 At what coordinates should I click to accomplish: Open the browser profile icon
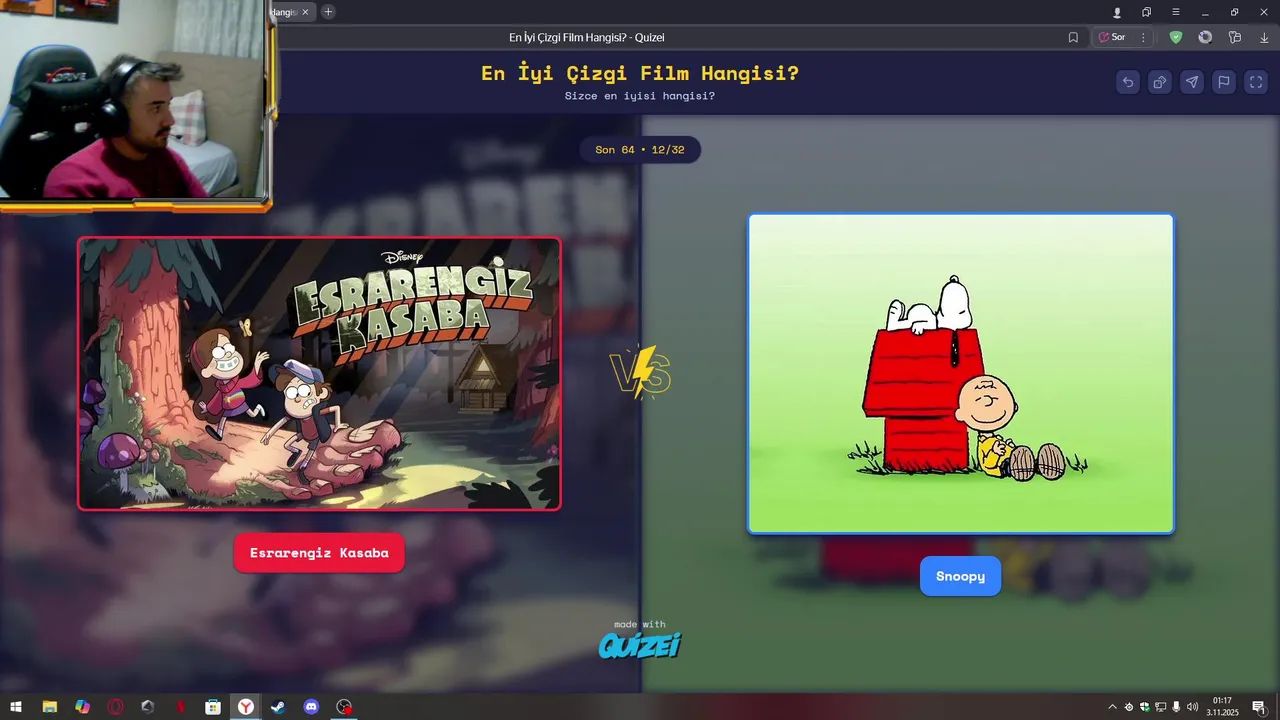click(1117, 12)
